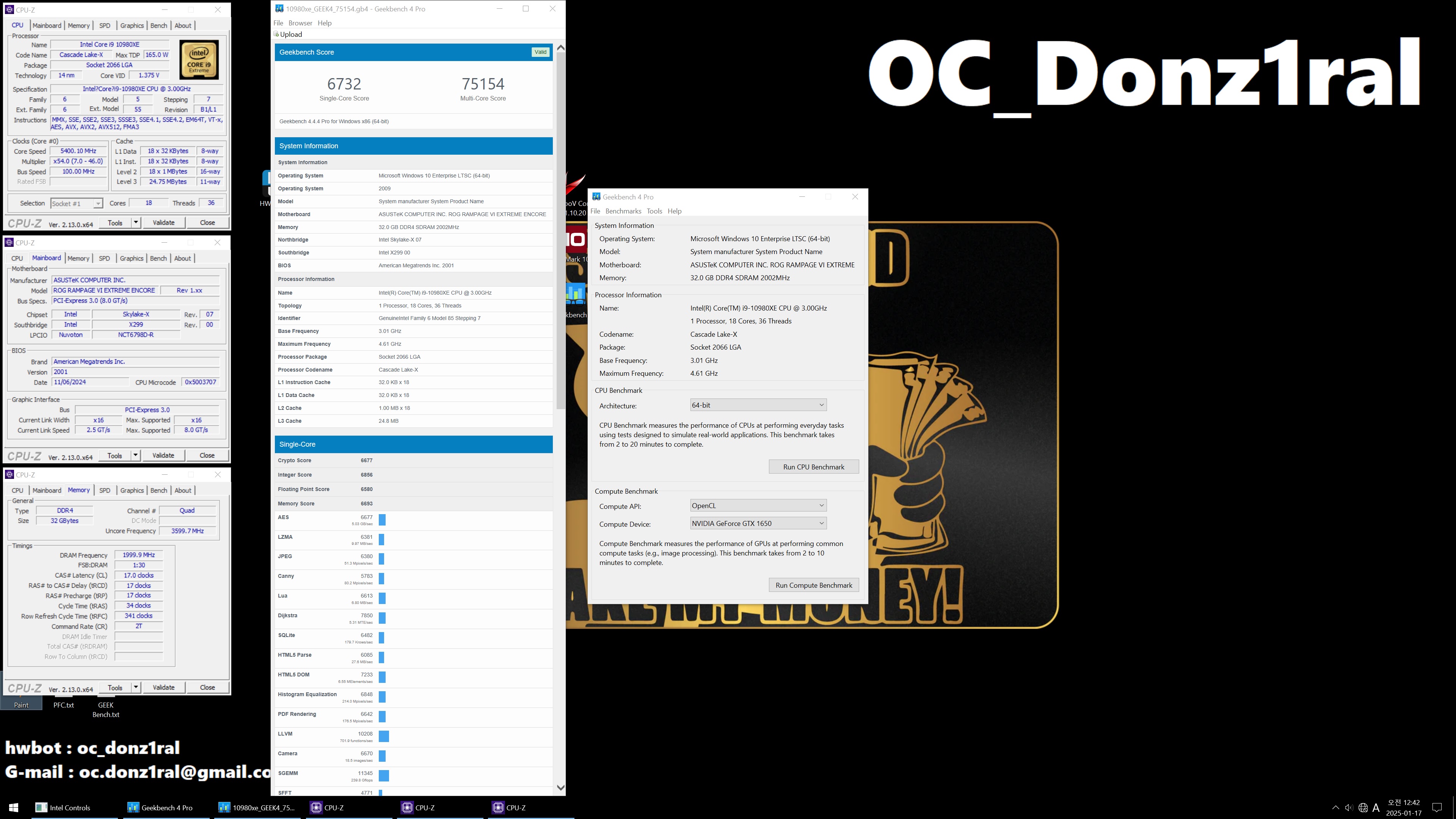The width and height of the screenshot is (1456, 819).
Task: Open the Tools dropdown arrow in the CPU-Z CPU tab window
Action: (136, 223)
